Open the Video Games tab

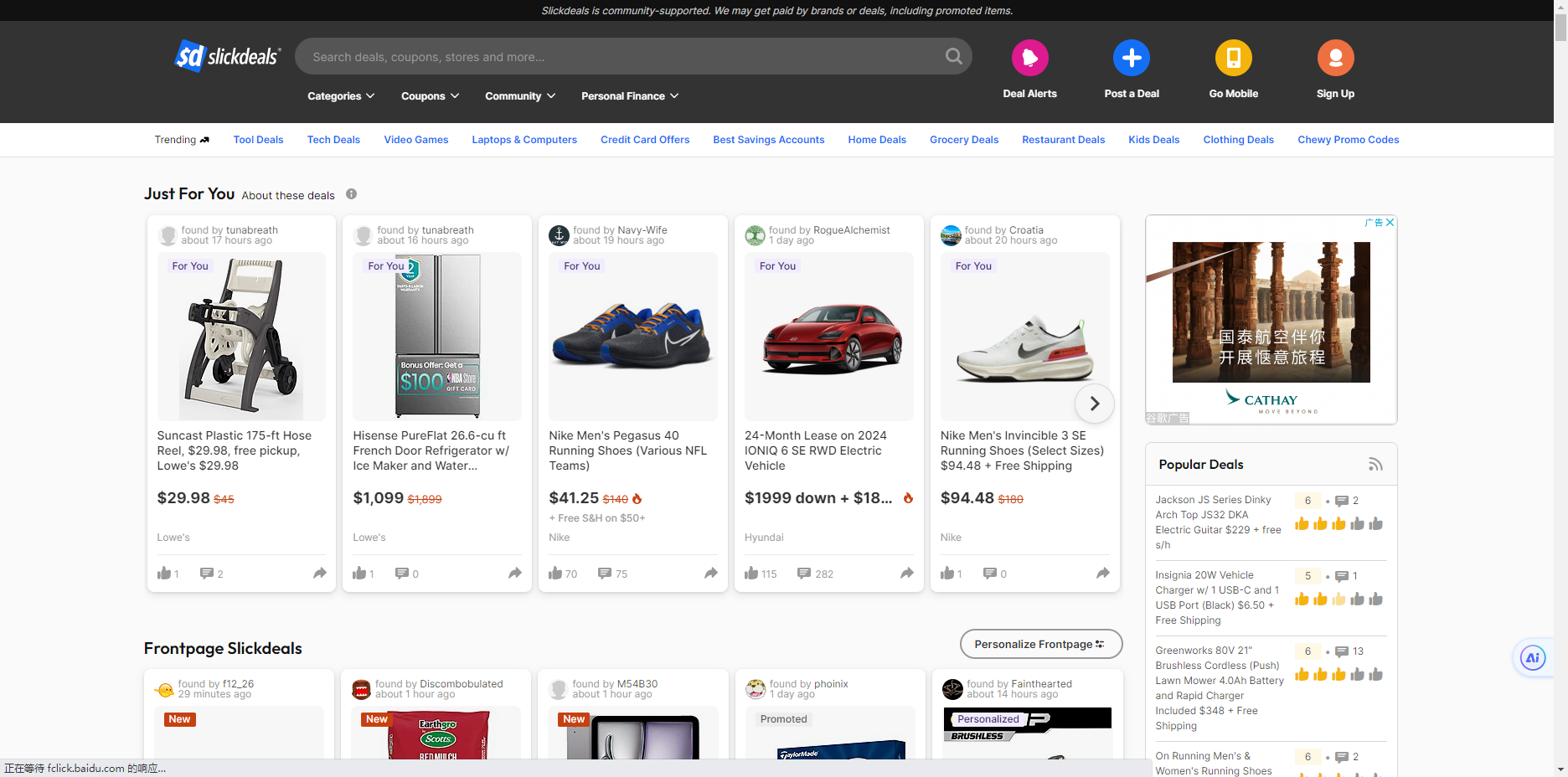coord(416,140)
